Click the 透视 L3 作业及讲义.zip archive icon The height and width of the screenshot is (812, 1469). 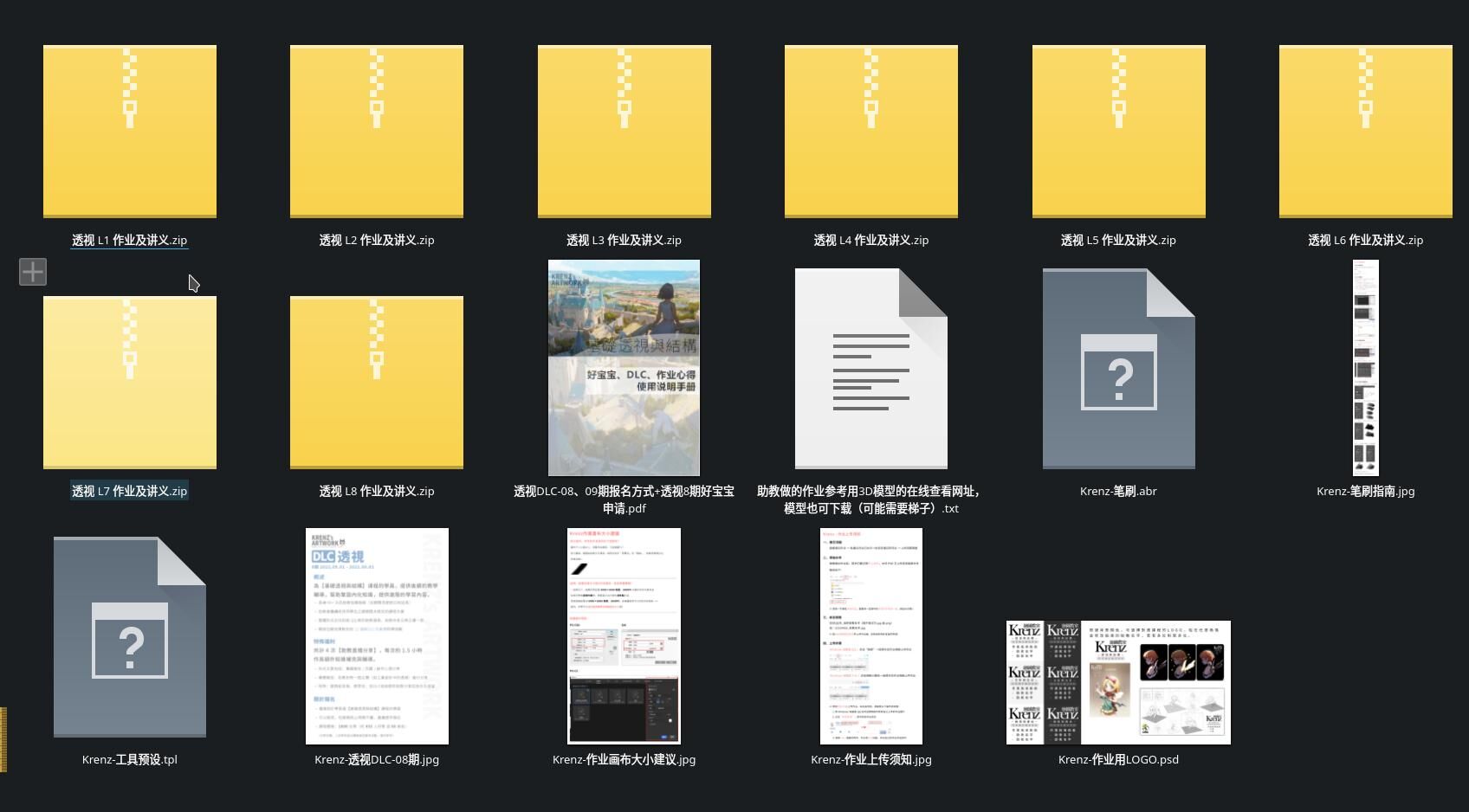pos(624,132)
